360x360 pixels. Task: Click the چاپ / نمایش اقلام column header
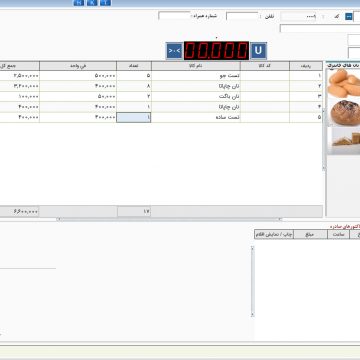tap(274, 234)
